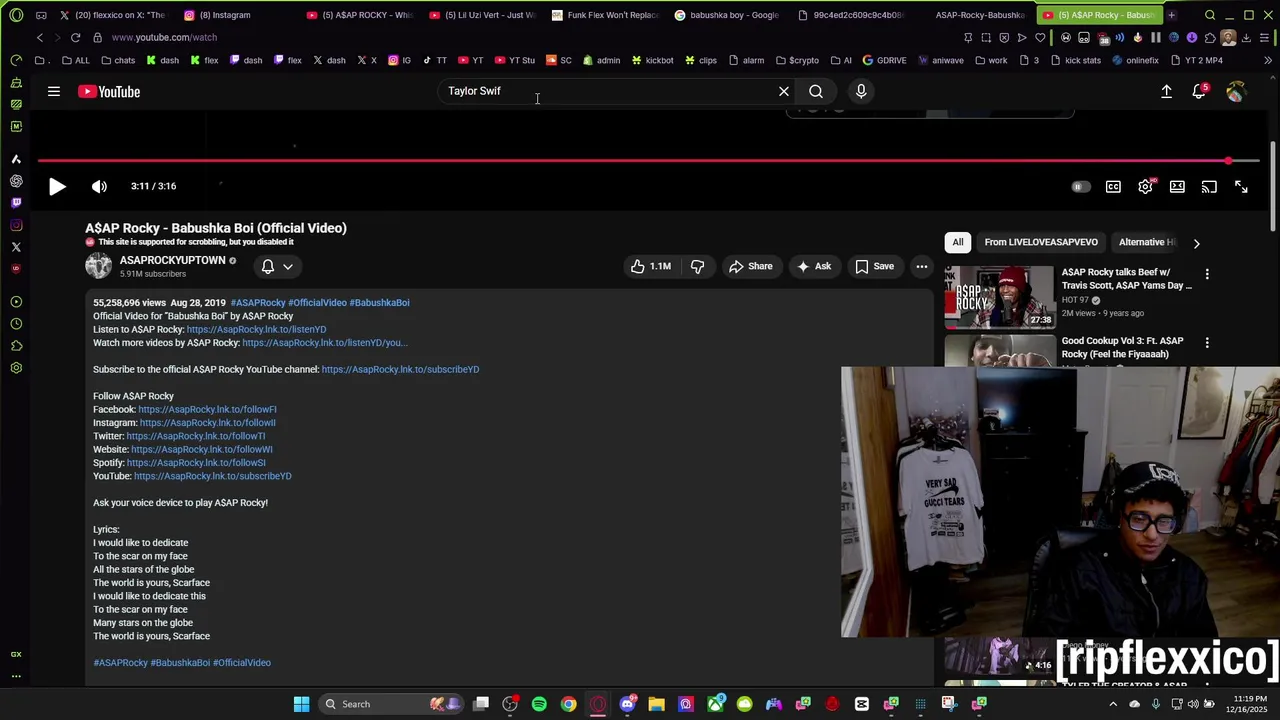Open the Facebook followFI link
This screenshot has height=720, width=1280.
tap(207, 409)
